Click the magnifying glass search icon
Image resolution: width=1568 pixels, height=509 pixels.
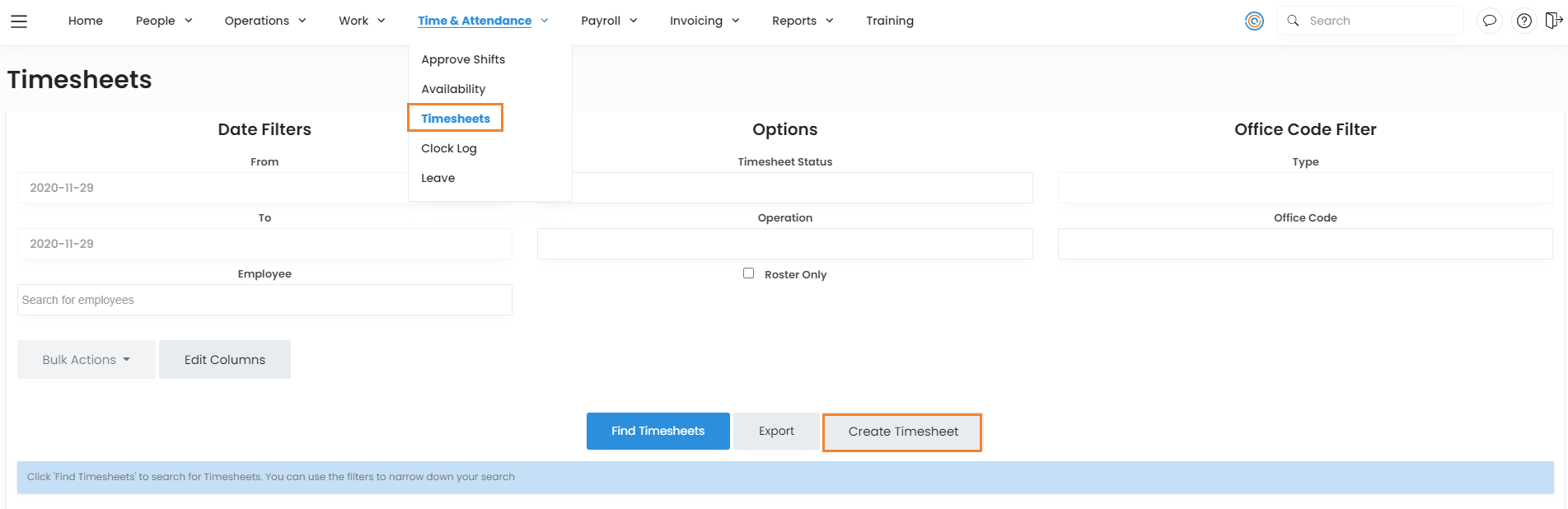pos(1293,21)
